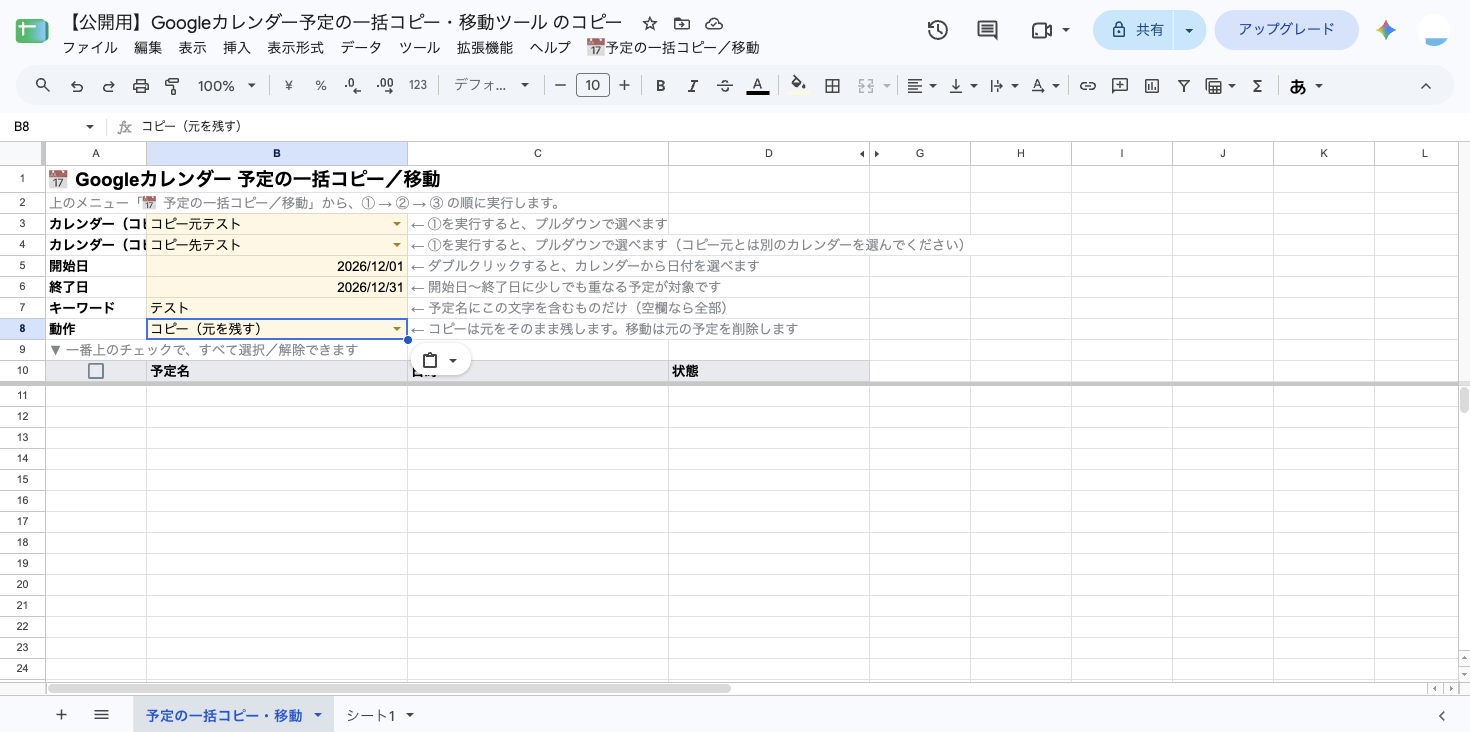Viewport: 1470px width, 732px height.
Task: Open the 動作 cell B8 dropdown arrow
Action: coord(397,329)
